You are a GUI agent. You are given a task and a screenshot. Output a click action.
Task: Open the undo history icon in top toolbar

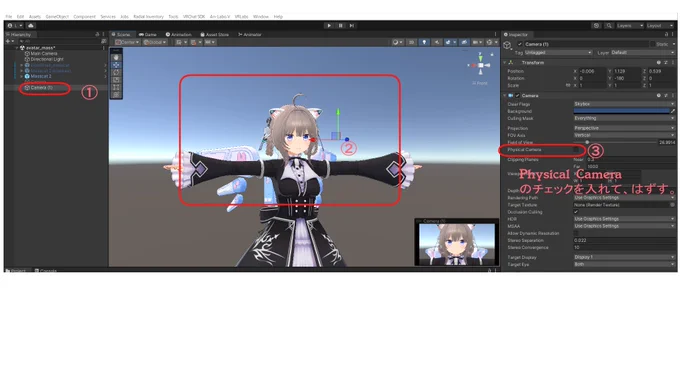[x=597, y=26]
